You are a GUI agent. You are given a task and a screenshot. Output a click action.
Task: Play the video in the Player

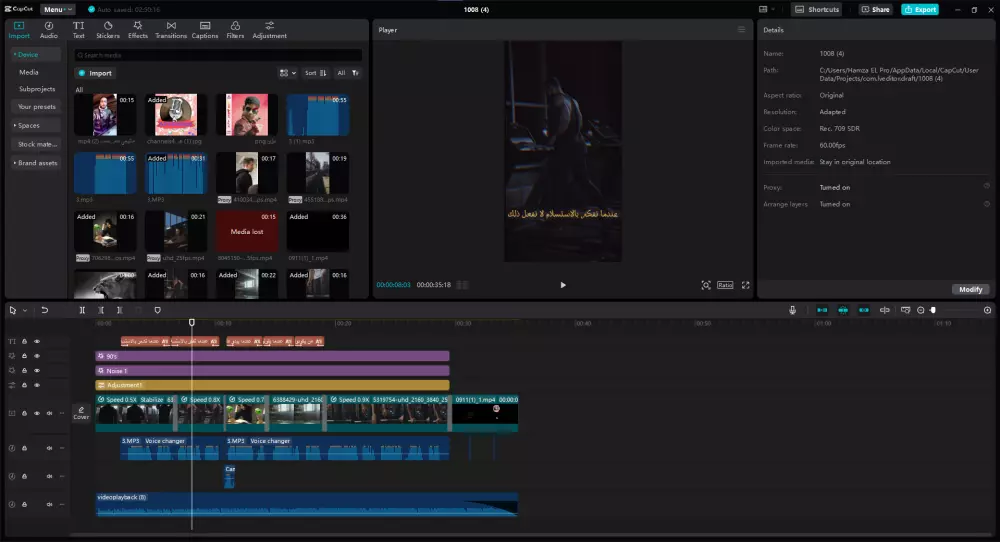pyautogui.click(x=562, y=285)
